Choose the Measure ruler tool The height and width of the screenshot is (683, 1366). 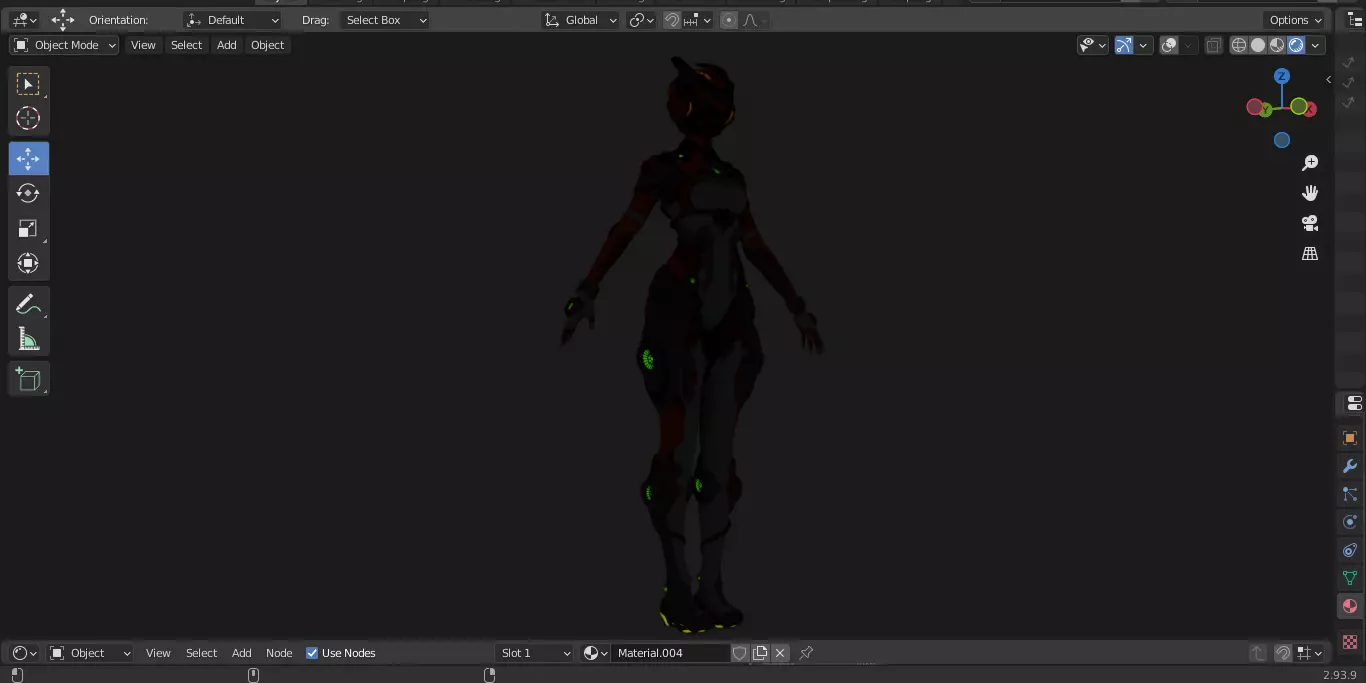tap(28, 339)
